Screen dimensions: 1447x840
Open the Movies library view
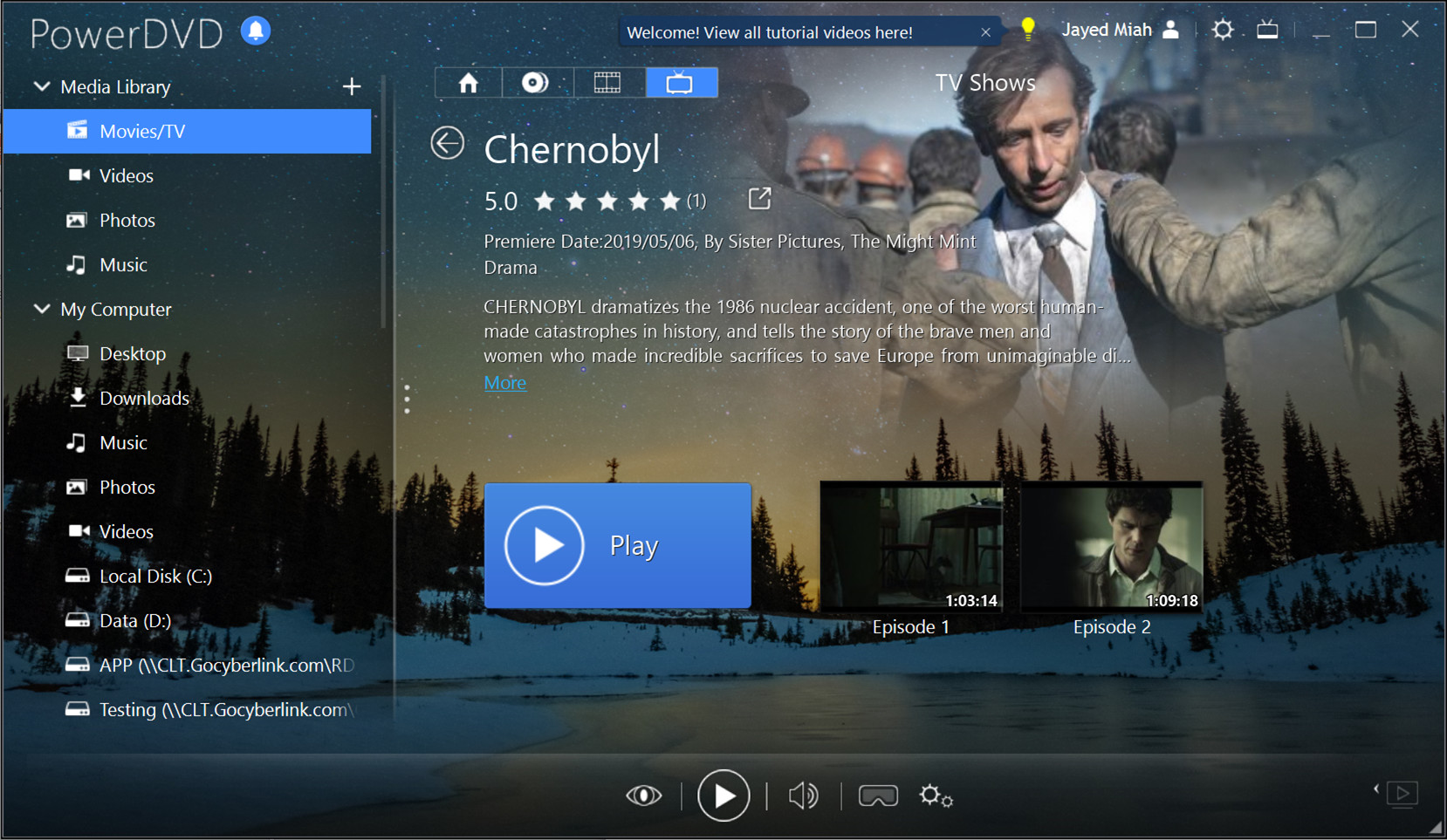point(608,82)
